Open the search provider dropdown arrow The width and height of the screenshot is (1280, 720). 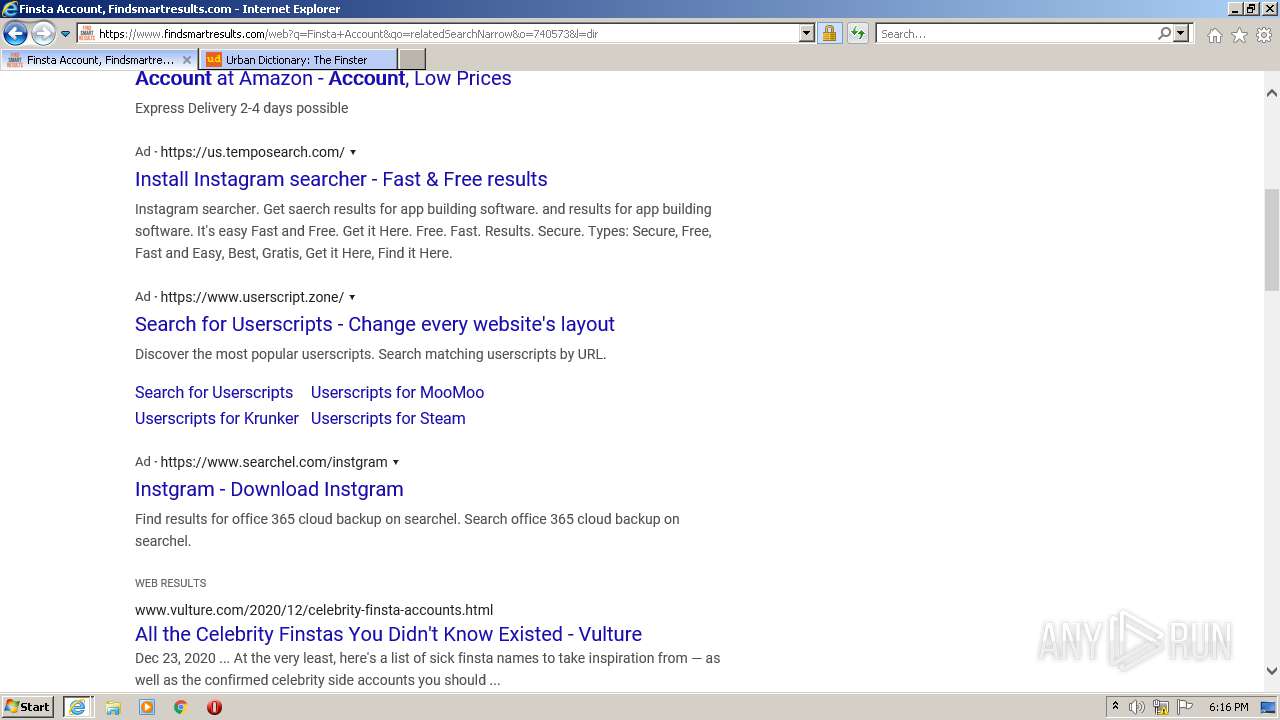(x=1181, y=33)
